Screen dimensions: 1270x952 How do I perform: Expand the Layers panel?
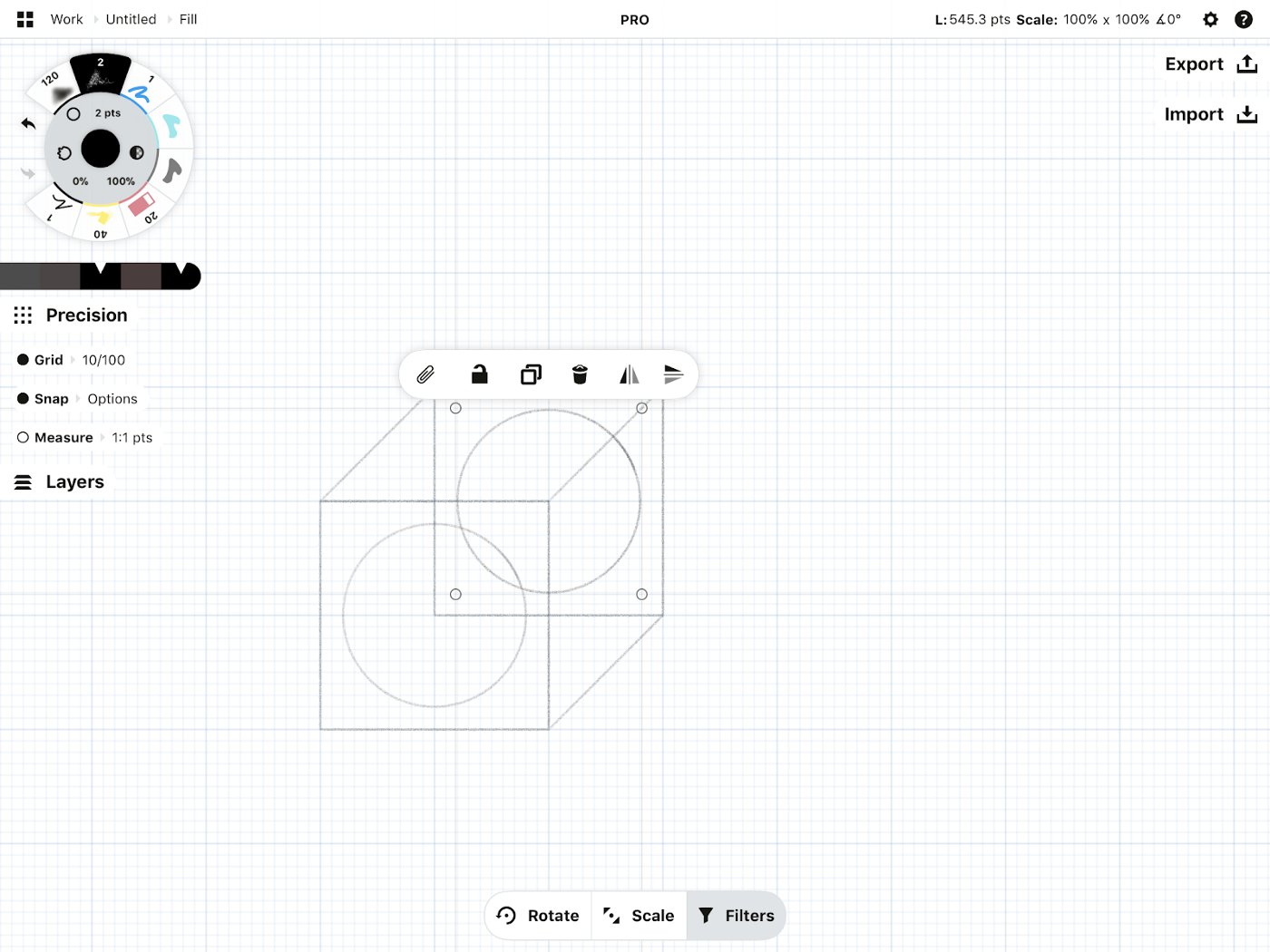(x=59, y=482)
